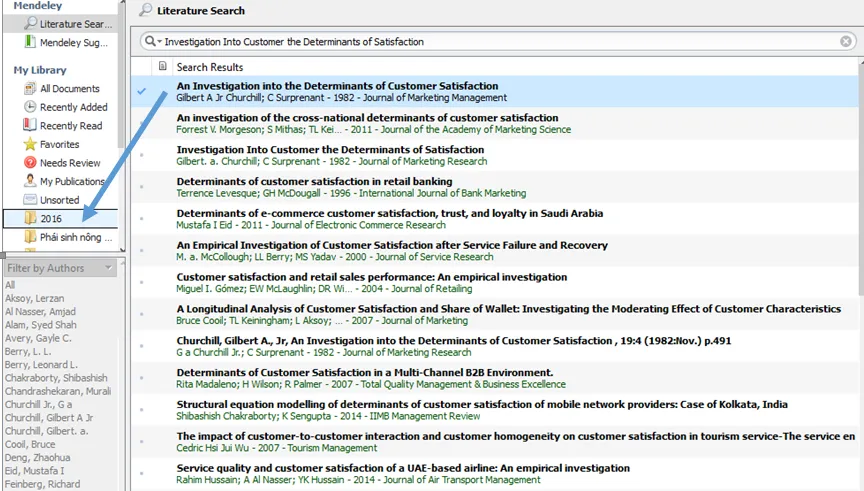Click the Phái sinh nông folder icon
Screen dimensions: 864x491
click(x=30, y=237)
